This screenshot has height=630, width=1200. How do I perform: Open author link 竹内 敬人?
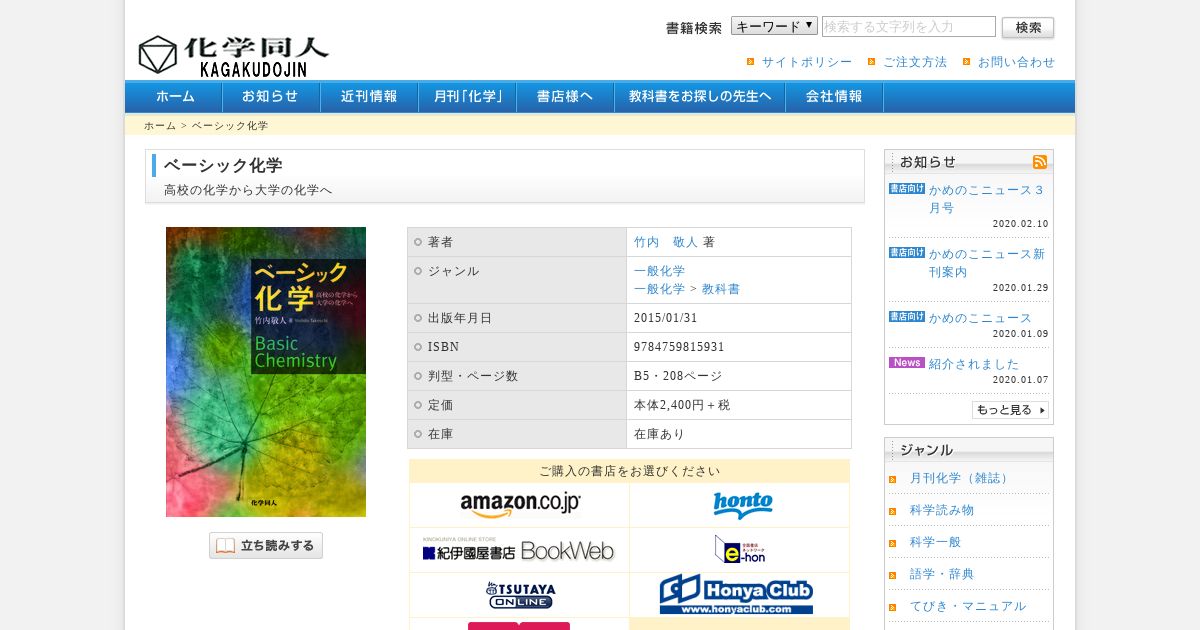pos(666,242)
